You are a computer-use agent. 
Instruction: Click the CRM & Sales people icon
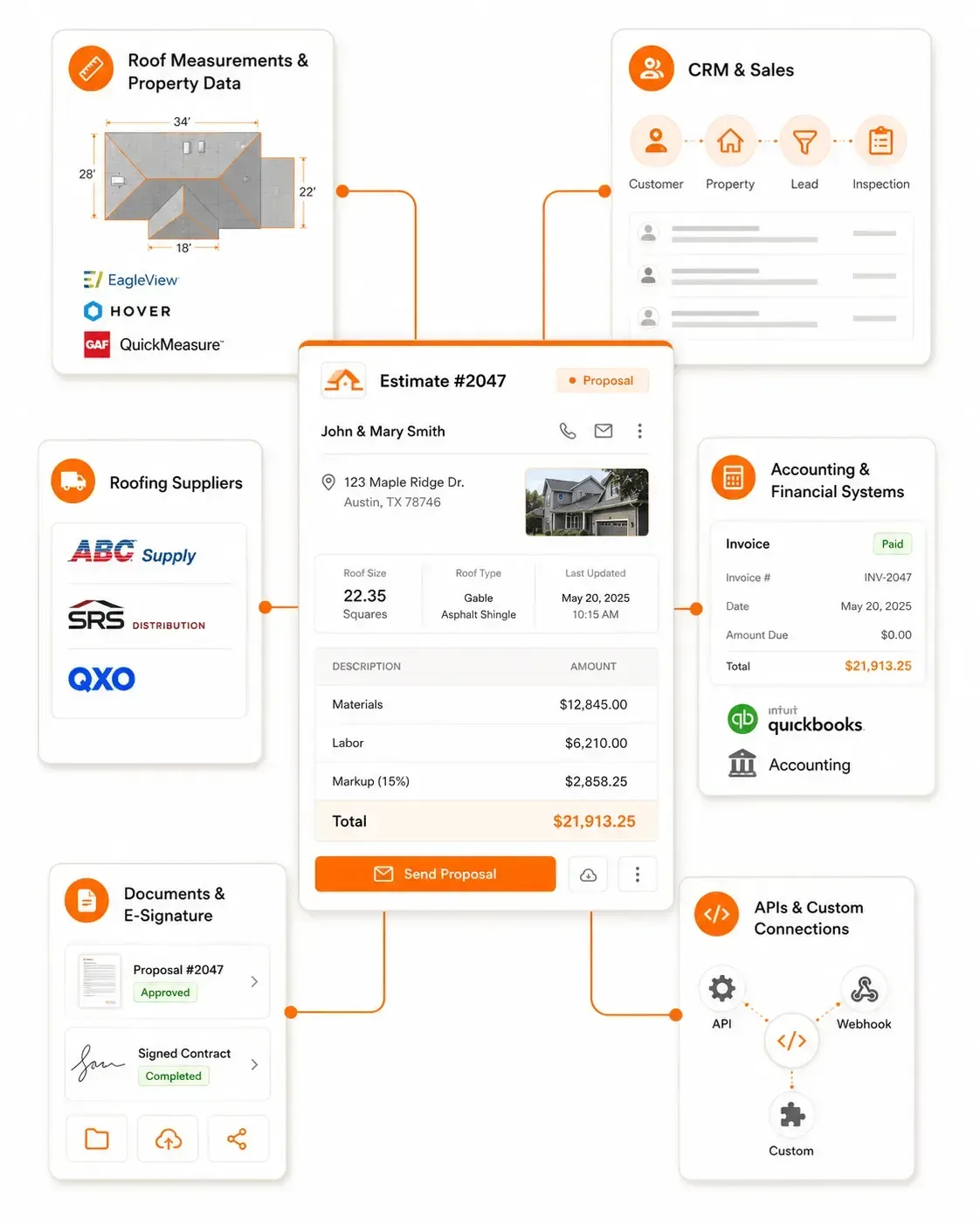pos(652,68)
